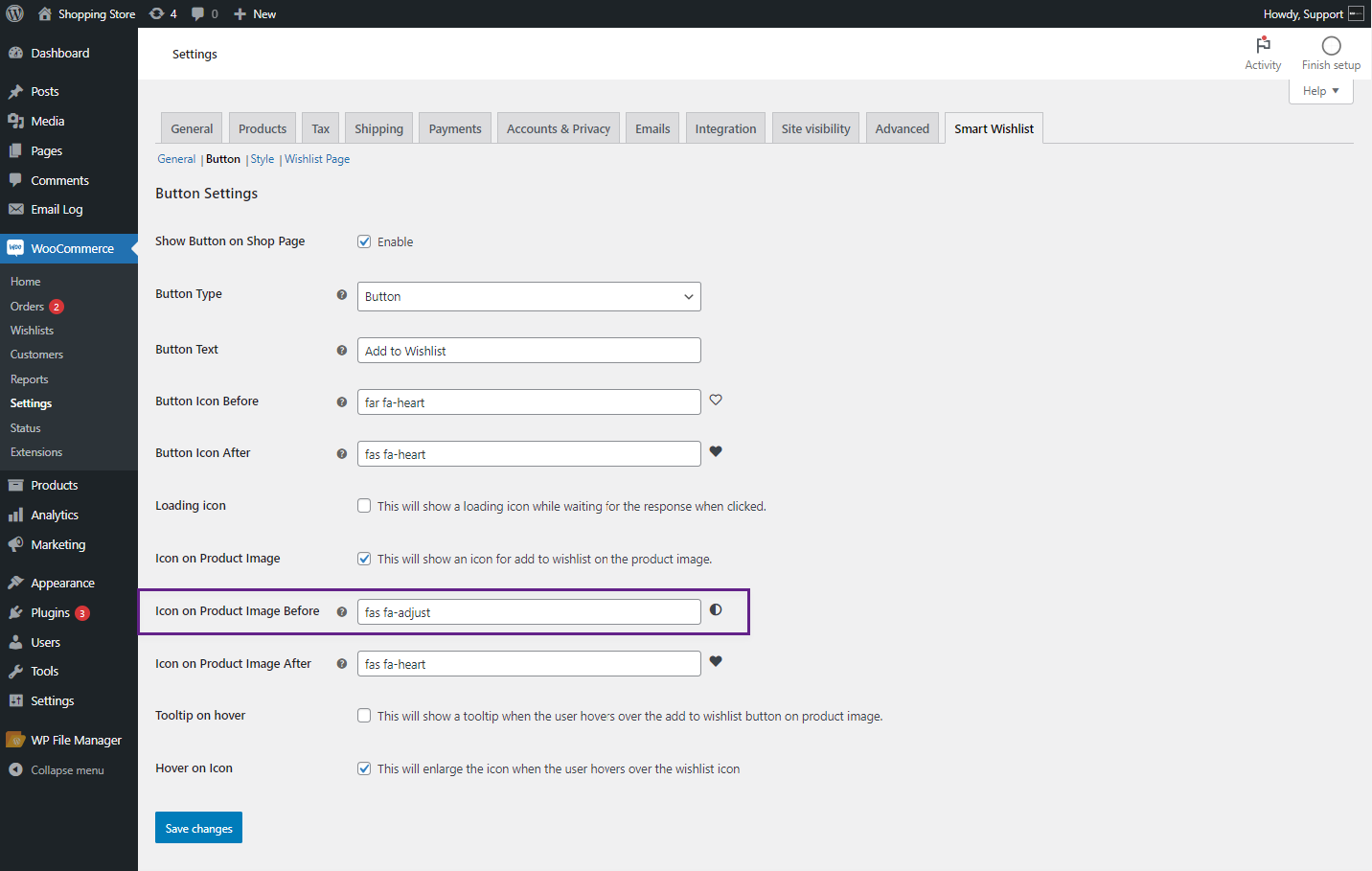This screenshot has height=871, width=1372.
Task: Open WP File Manager
Action: coord(69,740)
